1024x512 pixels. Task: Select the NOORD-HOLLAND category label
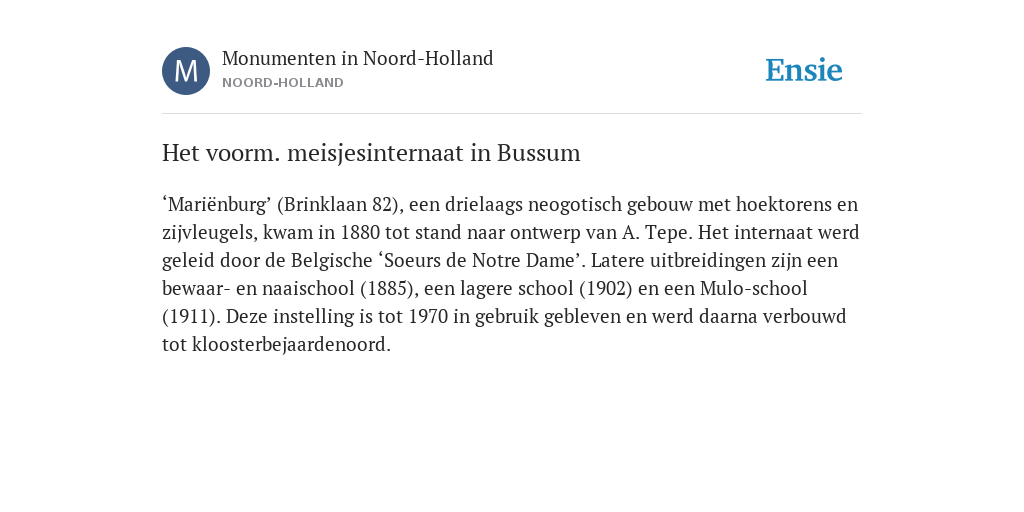pyautogui.click(x=283, y=83)
